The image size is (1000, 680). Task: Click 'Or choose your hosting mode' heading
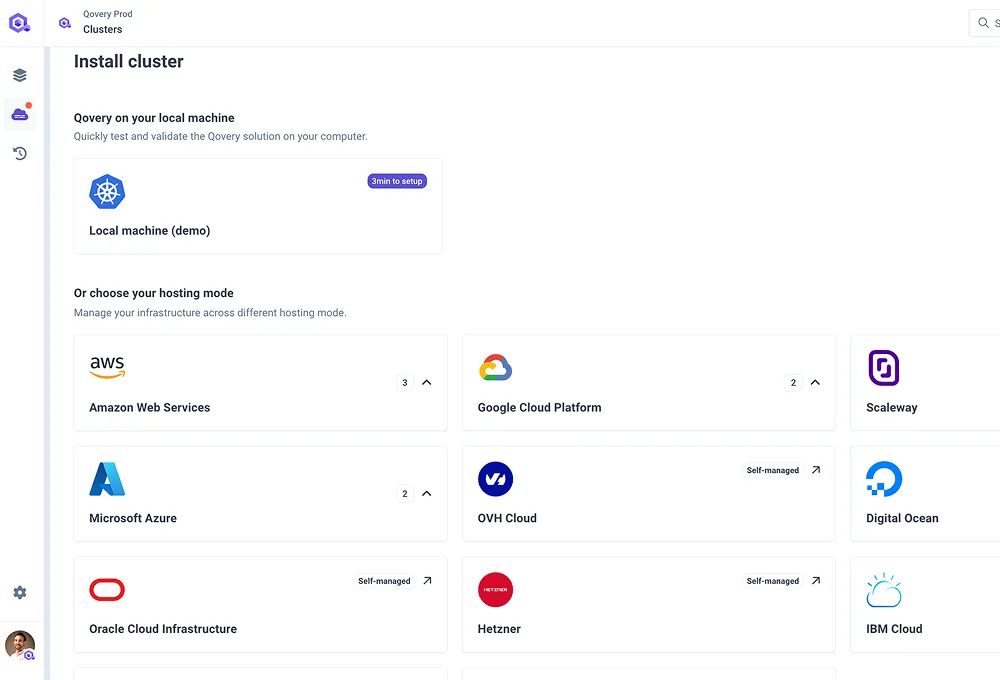154,293
